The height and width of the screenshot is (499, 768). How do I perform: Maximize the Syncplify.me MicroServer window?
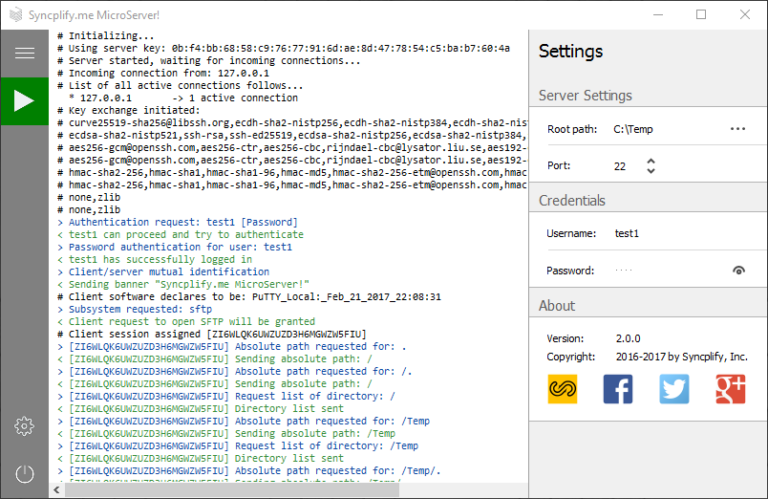[x=701, y=14]
